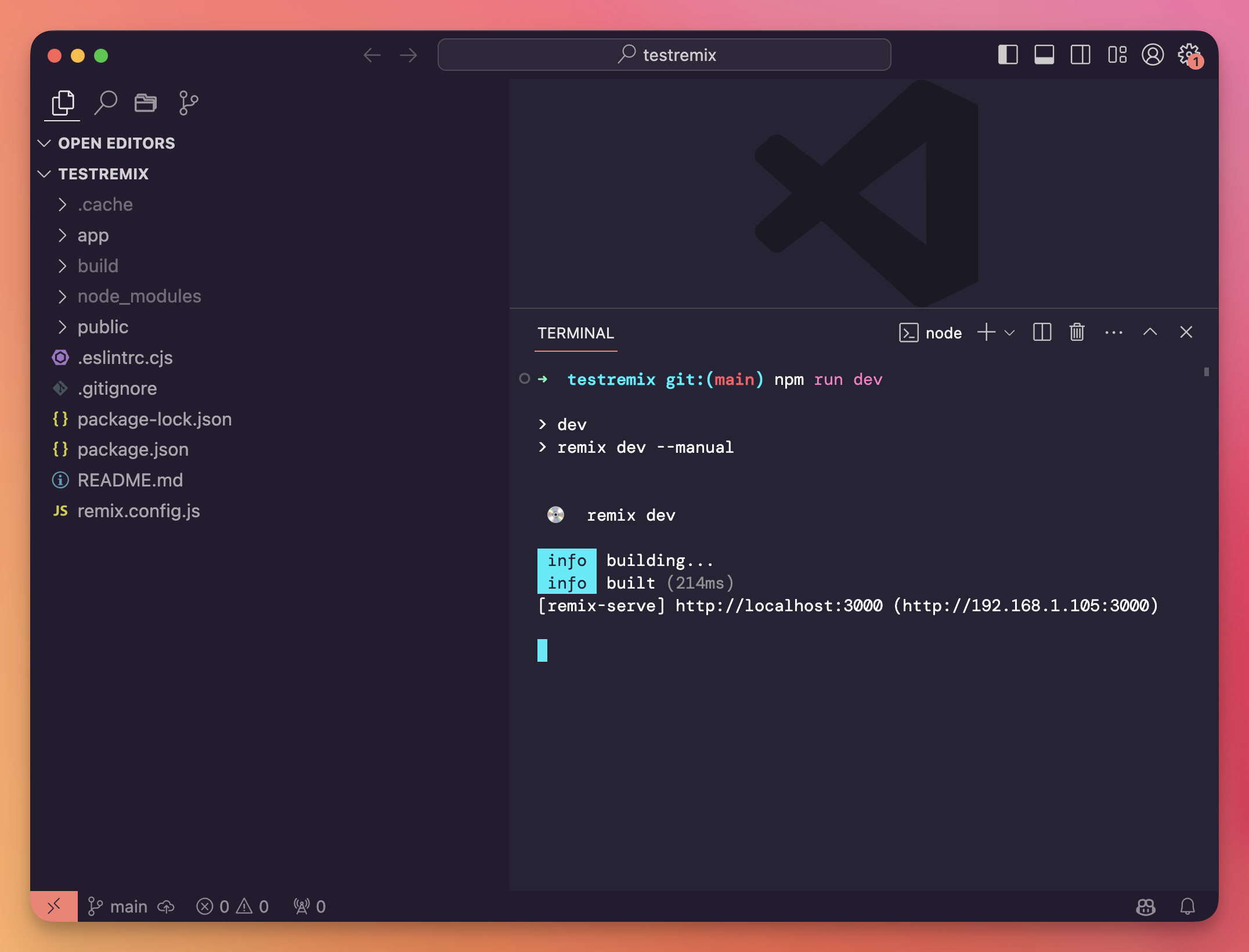Click errors and warnings status indicator
Image resolution: width=1249 pixels, height=952 pixels.
232,906
